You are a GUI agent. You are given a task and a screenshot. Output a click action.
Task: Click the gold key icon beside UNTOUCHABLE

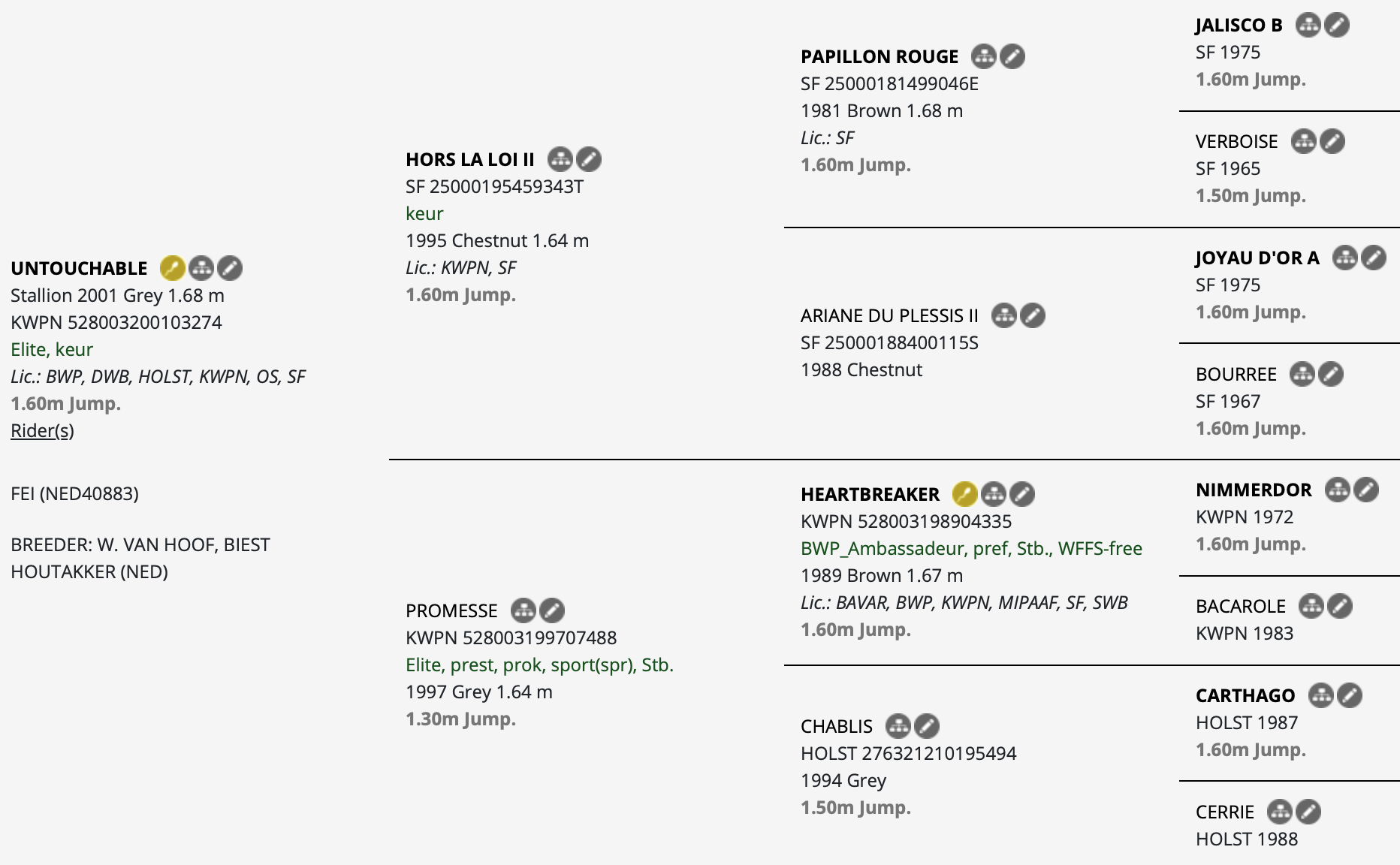tap(173, 268)
